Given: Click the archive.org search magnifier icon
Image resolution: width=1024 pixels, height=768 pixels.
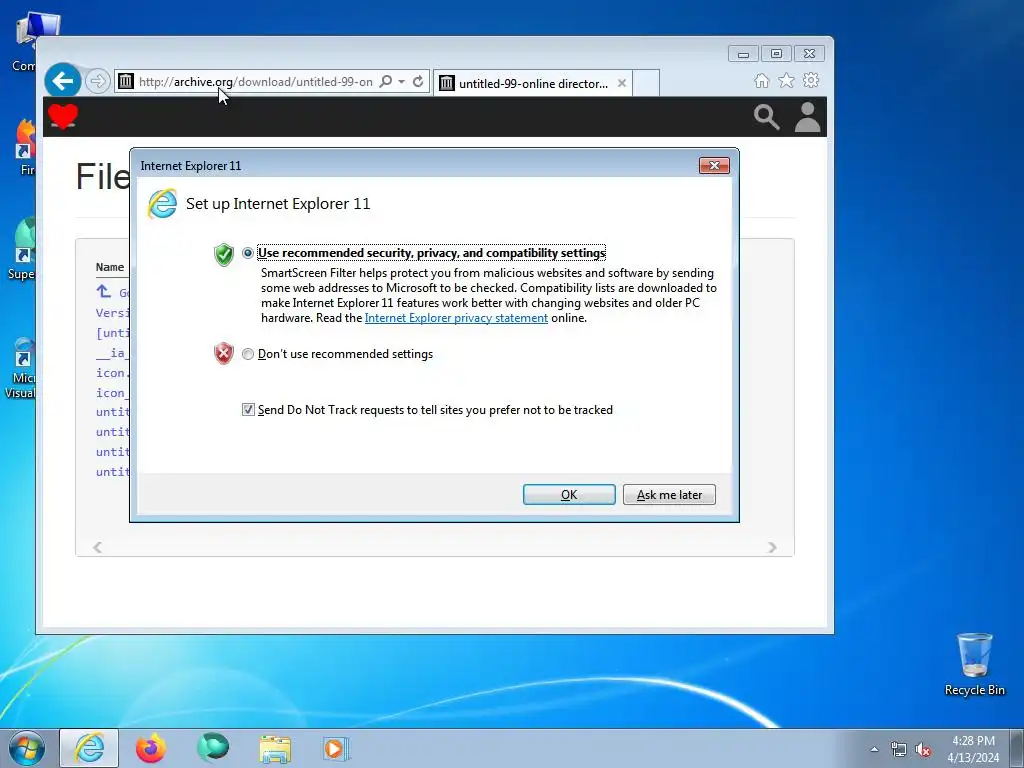Looking at the screenshot, I should (x=767, y=118).
